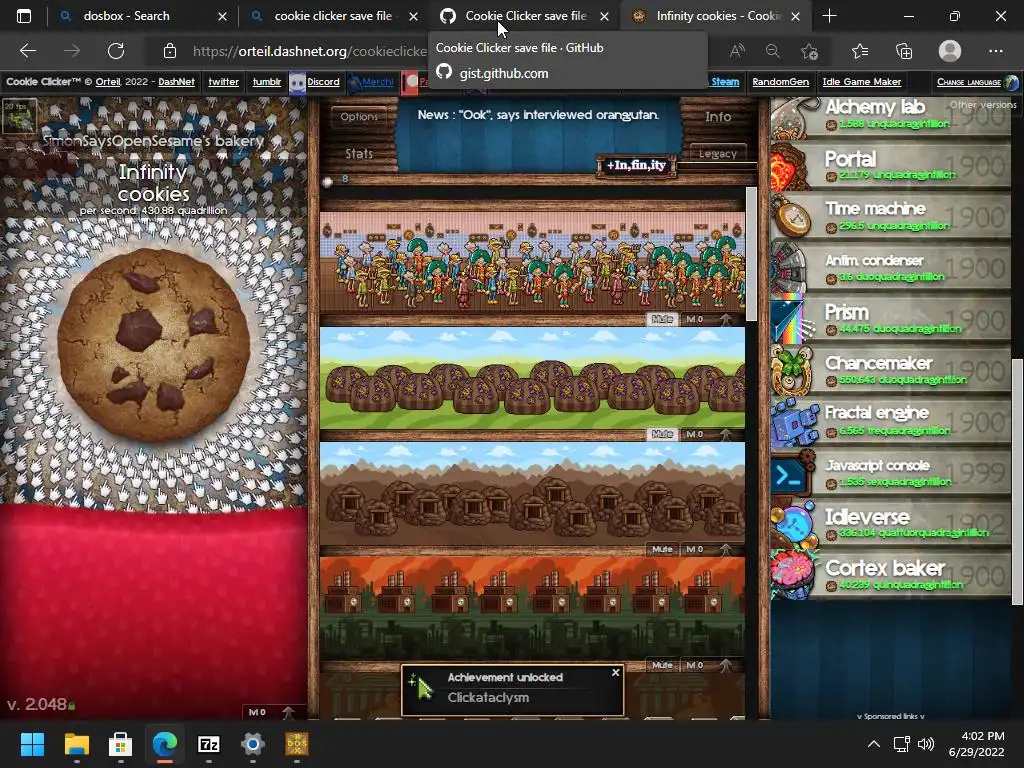Mute the Grandma row

tap(662, 319)
